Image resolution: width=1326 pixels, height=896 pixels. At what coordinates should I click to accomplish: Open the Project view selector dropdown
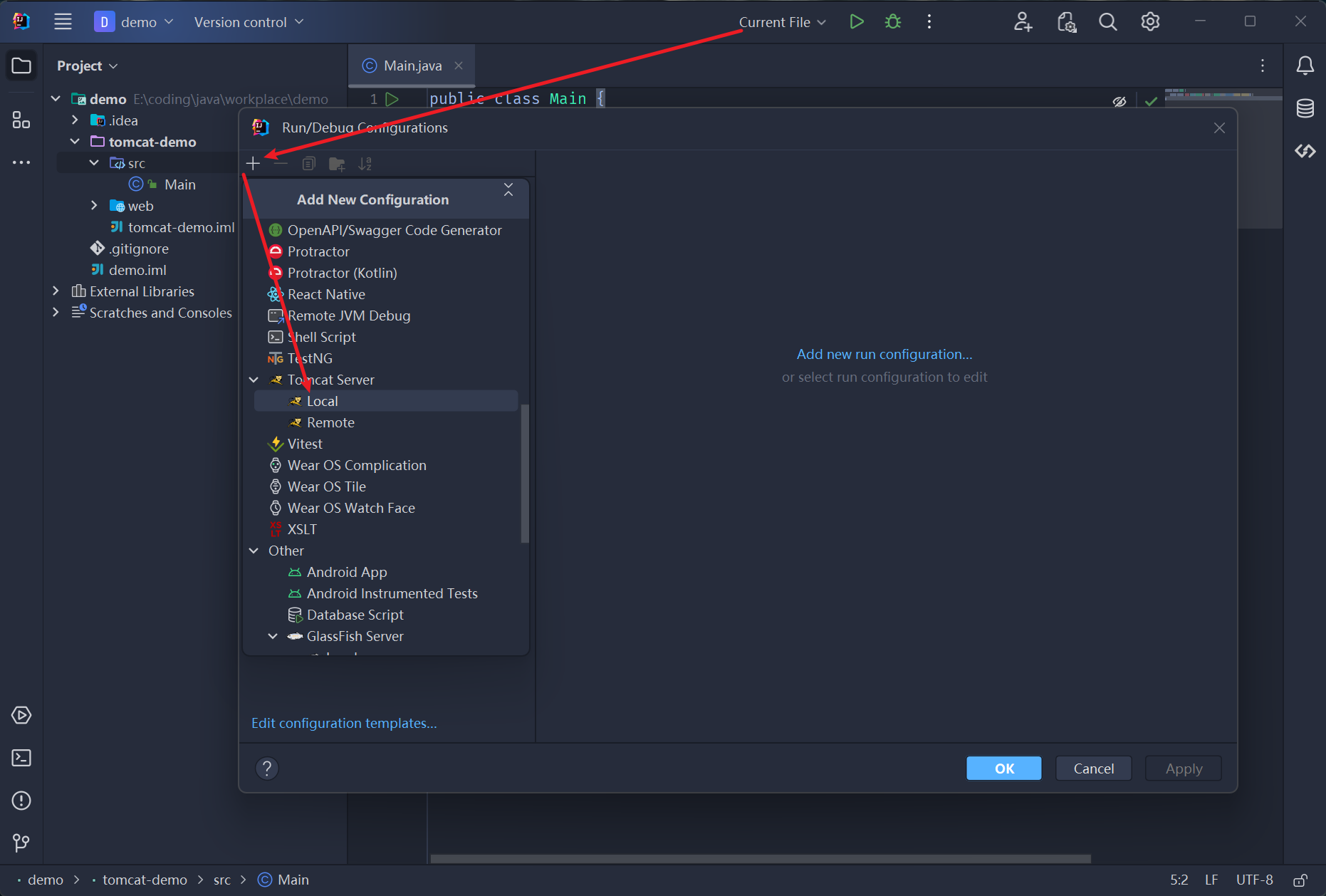point(87,66)
